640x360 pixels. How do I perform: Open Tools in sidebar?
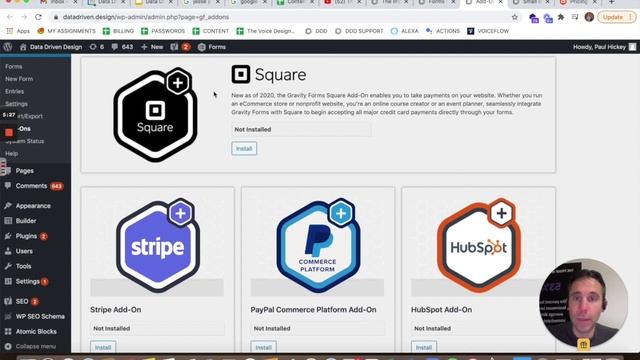23,266
